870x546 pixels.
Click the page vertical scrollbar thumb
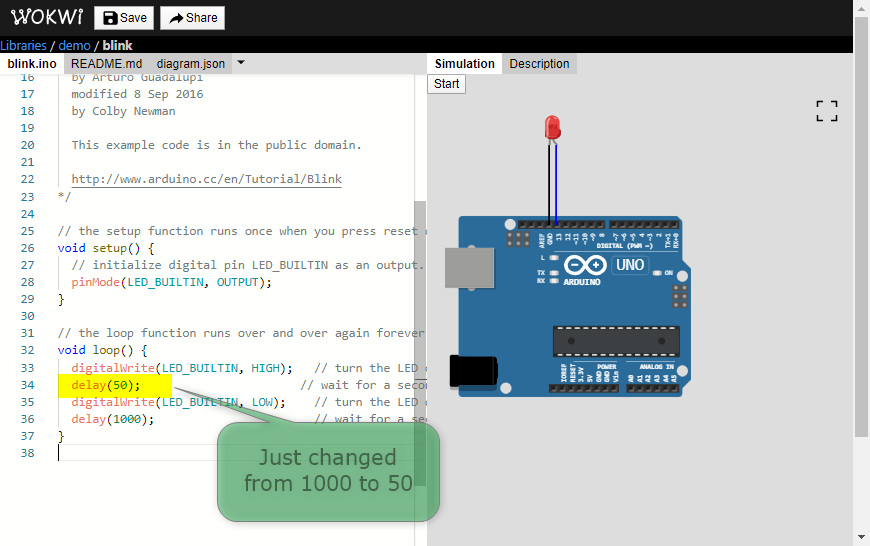point(861,228)
